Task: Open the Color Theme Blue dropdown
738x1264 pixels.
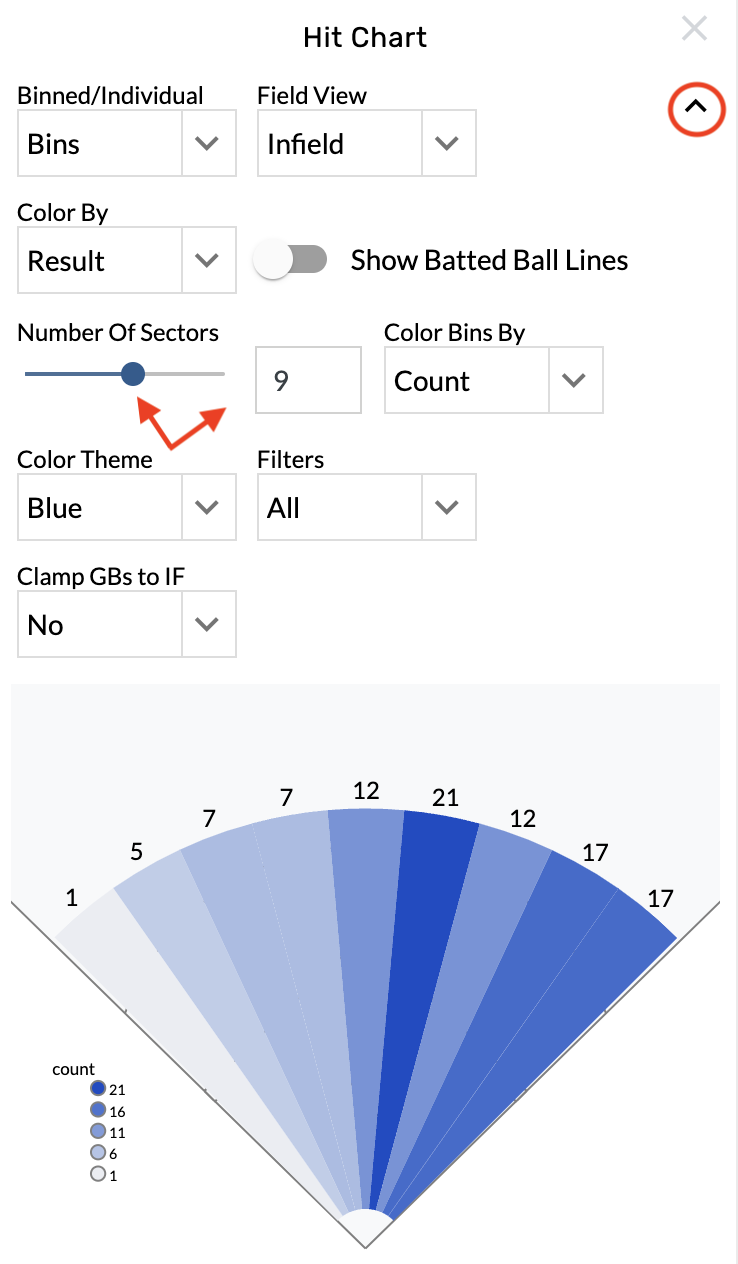Action: [x=127, y=507]
